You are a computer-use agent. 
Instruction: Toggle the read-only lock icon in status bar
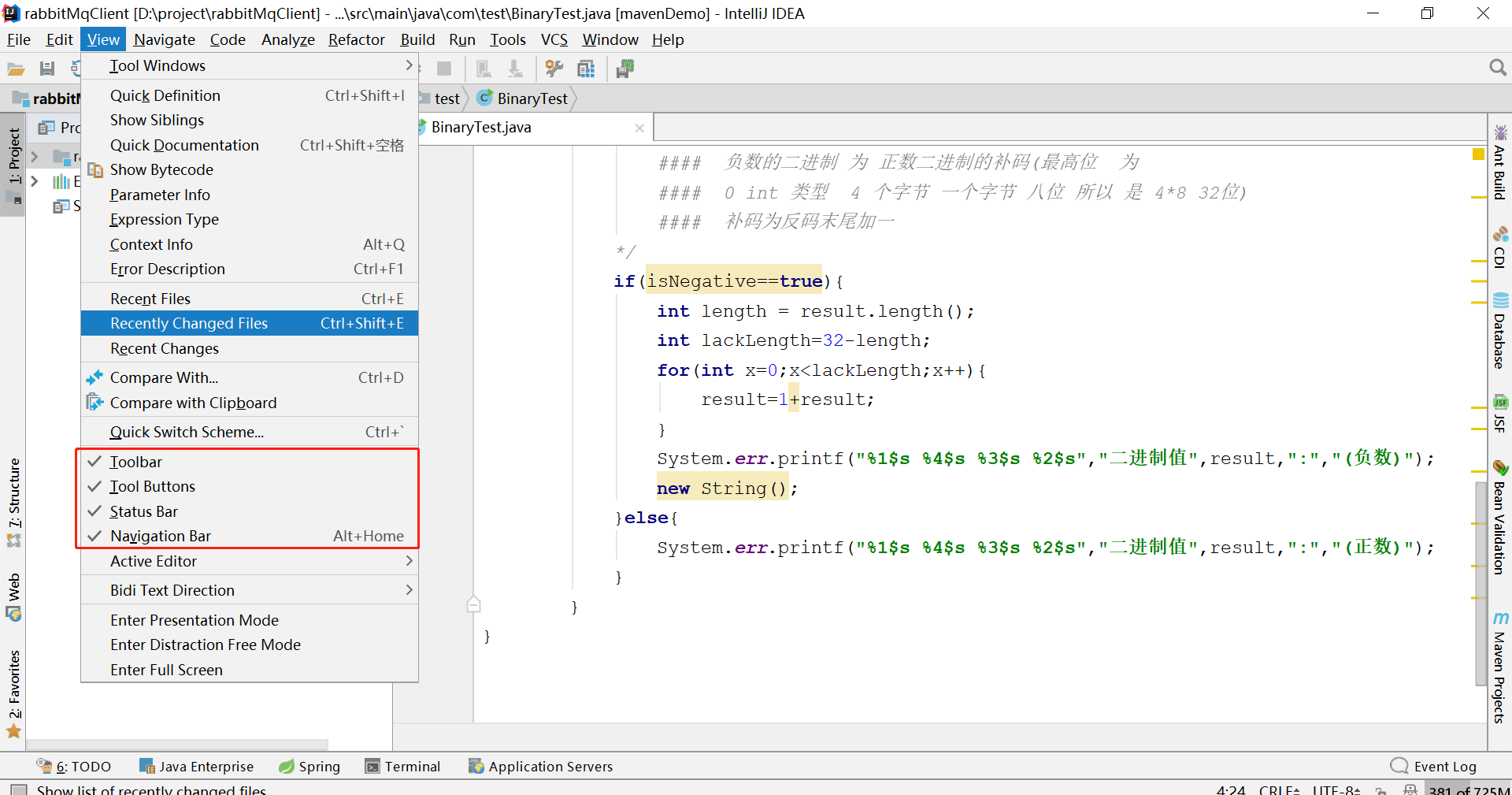[x=1380, y=790]
